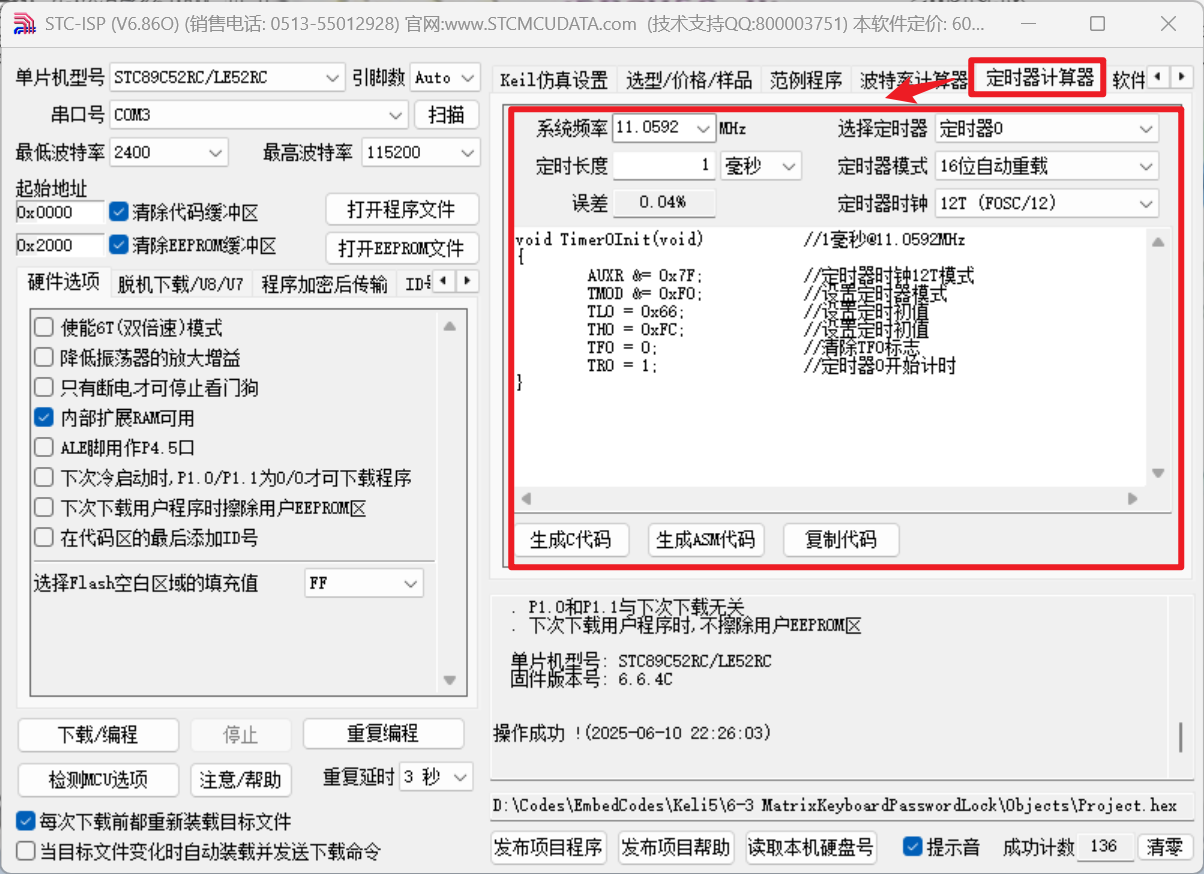This screenshot has width=1204, height=874.
Task: Toggle 只有断电才可停止看门狗 checkbox
Action: click(x=44, y=387)
